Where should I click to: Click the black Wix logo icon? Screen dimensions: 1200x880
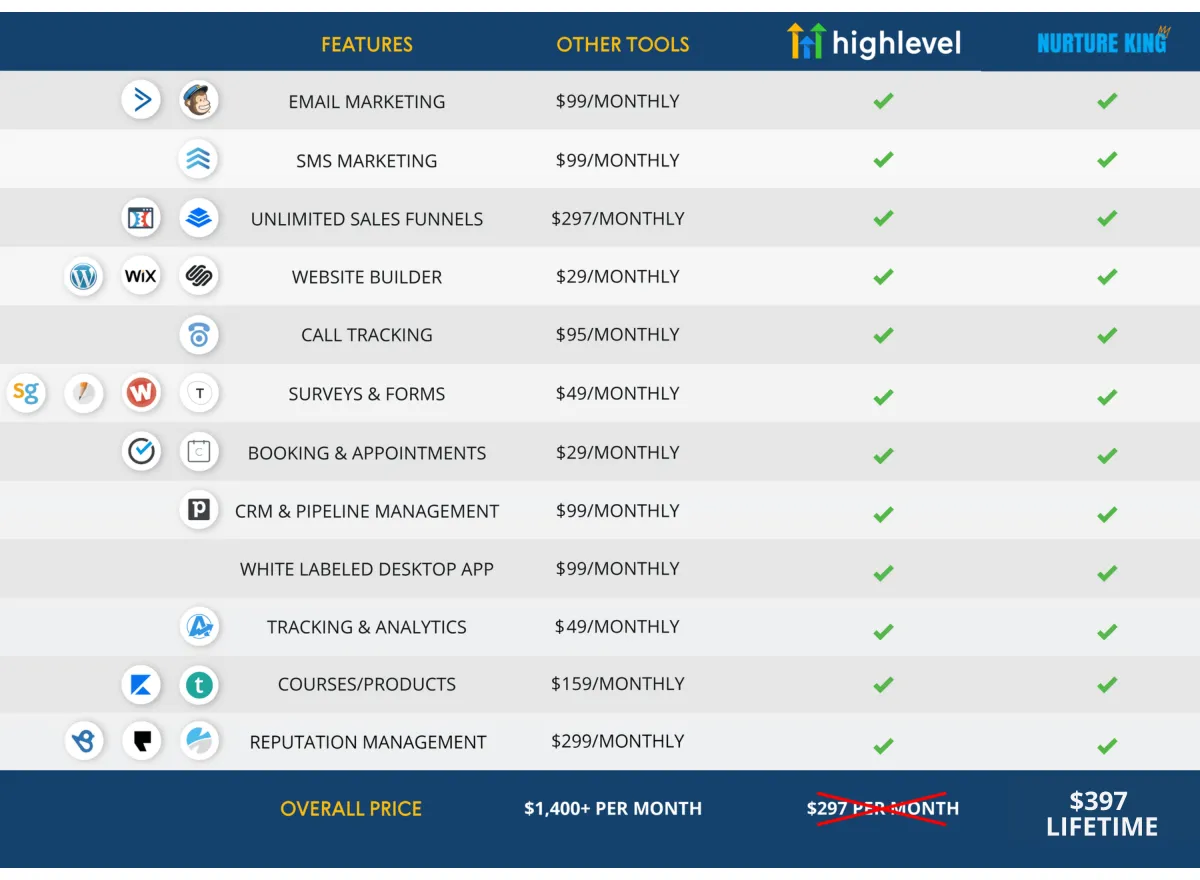point(141,275)
